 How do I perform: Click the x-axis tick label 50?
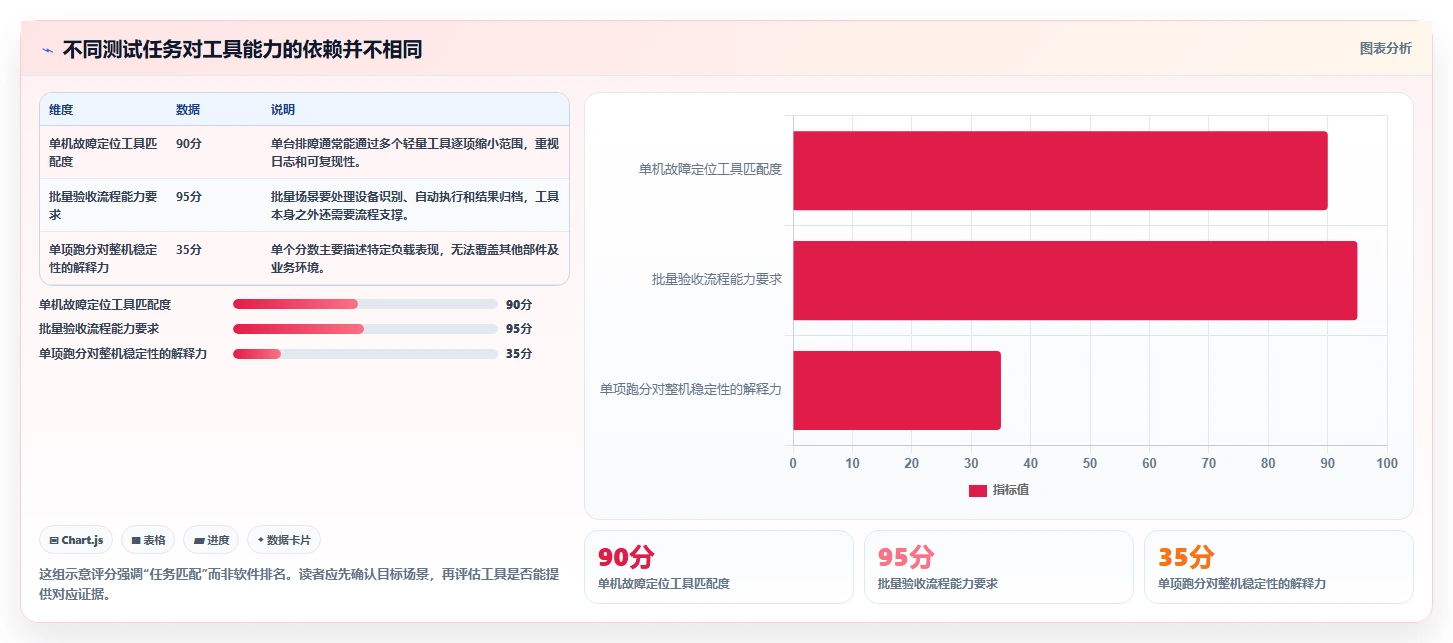click(1090, 463)
